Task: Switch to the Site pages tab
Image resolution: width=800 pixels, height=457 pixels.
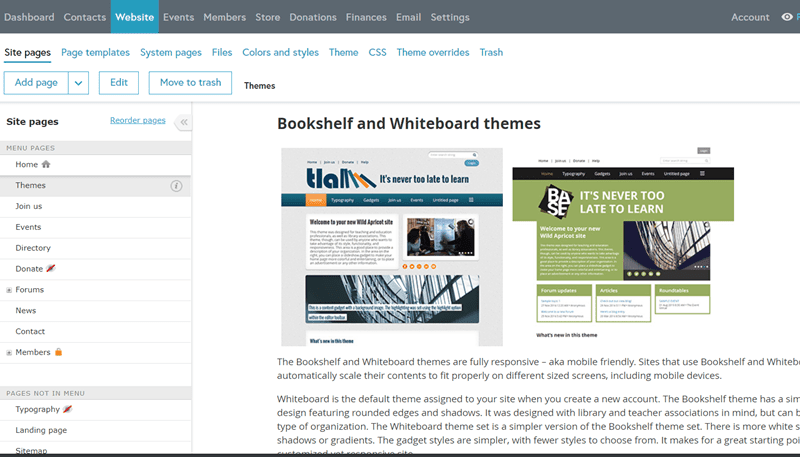Action: [x=28, y=53]
